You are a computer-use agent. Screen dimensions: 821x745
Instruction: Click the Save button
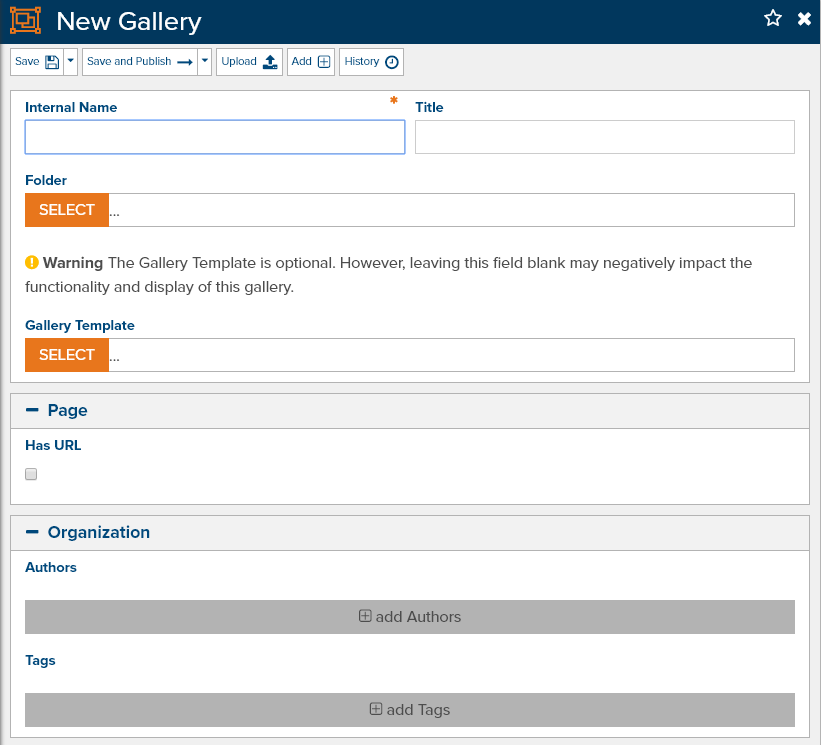(x=37, y=62)
